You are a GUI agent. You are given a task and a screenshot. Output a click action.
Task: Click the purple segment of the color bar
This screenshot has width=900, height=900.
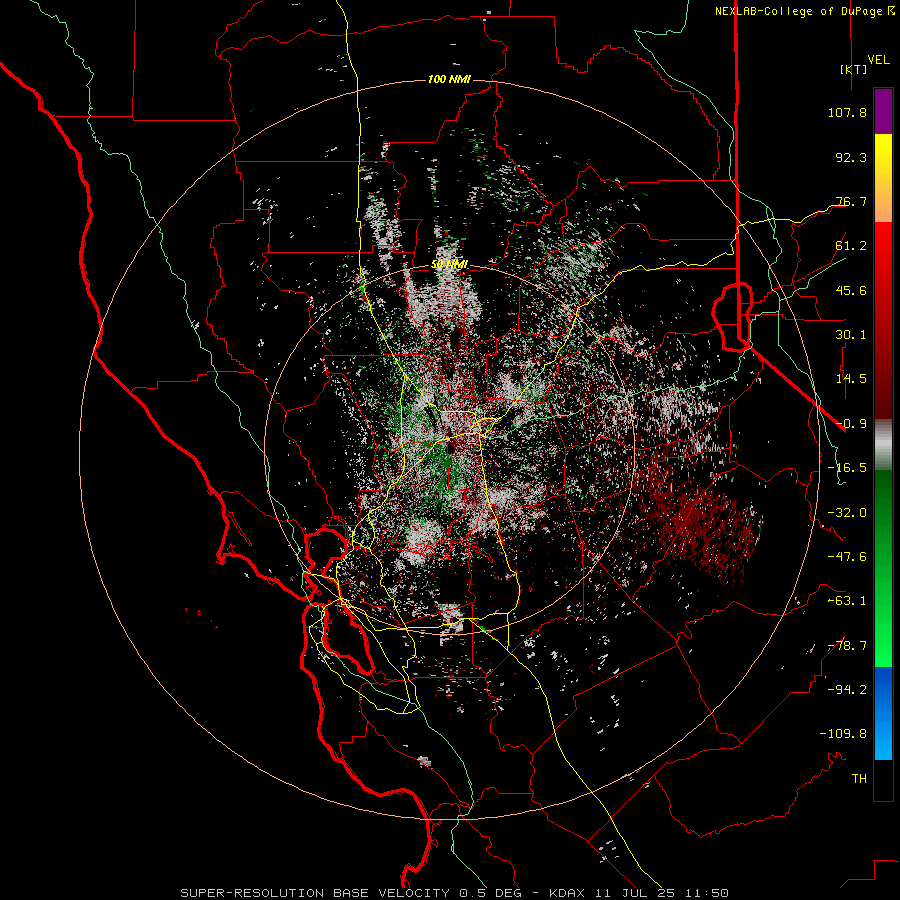tap(883, 111)
